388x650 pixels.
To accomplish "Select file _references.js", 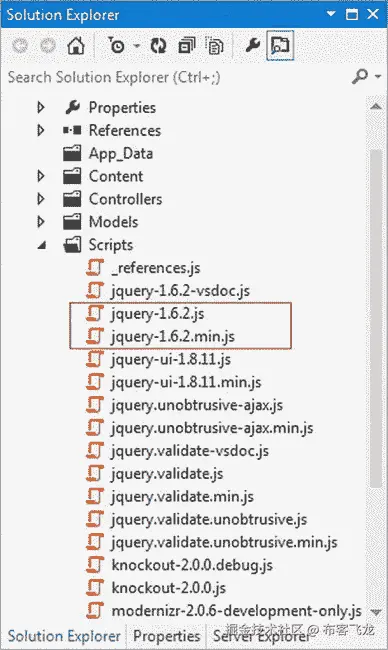I will point(156,268).
